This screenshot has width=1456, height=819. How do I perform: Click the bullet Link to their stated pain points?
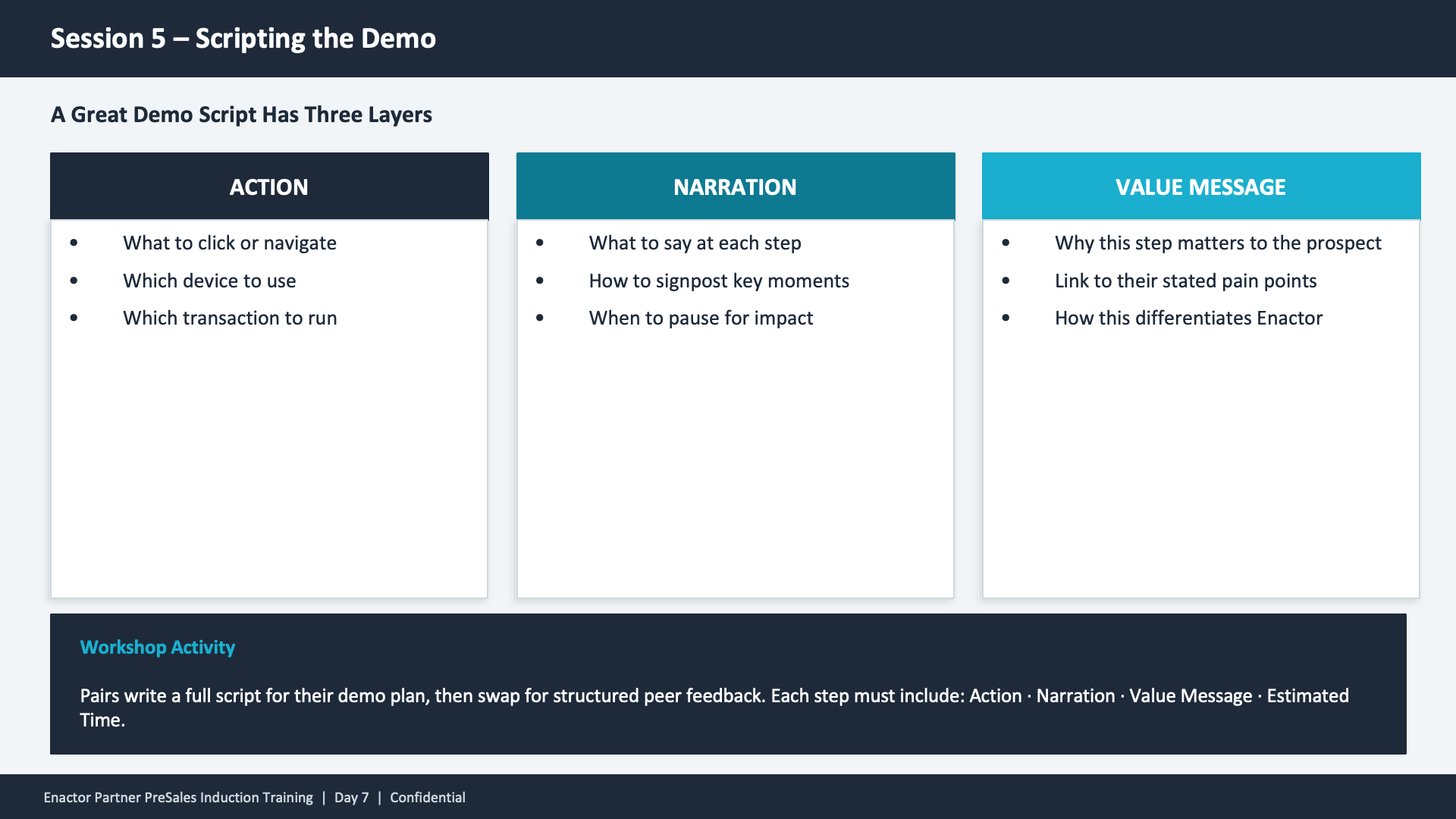pyautogui.click(x=1186, y=281)
